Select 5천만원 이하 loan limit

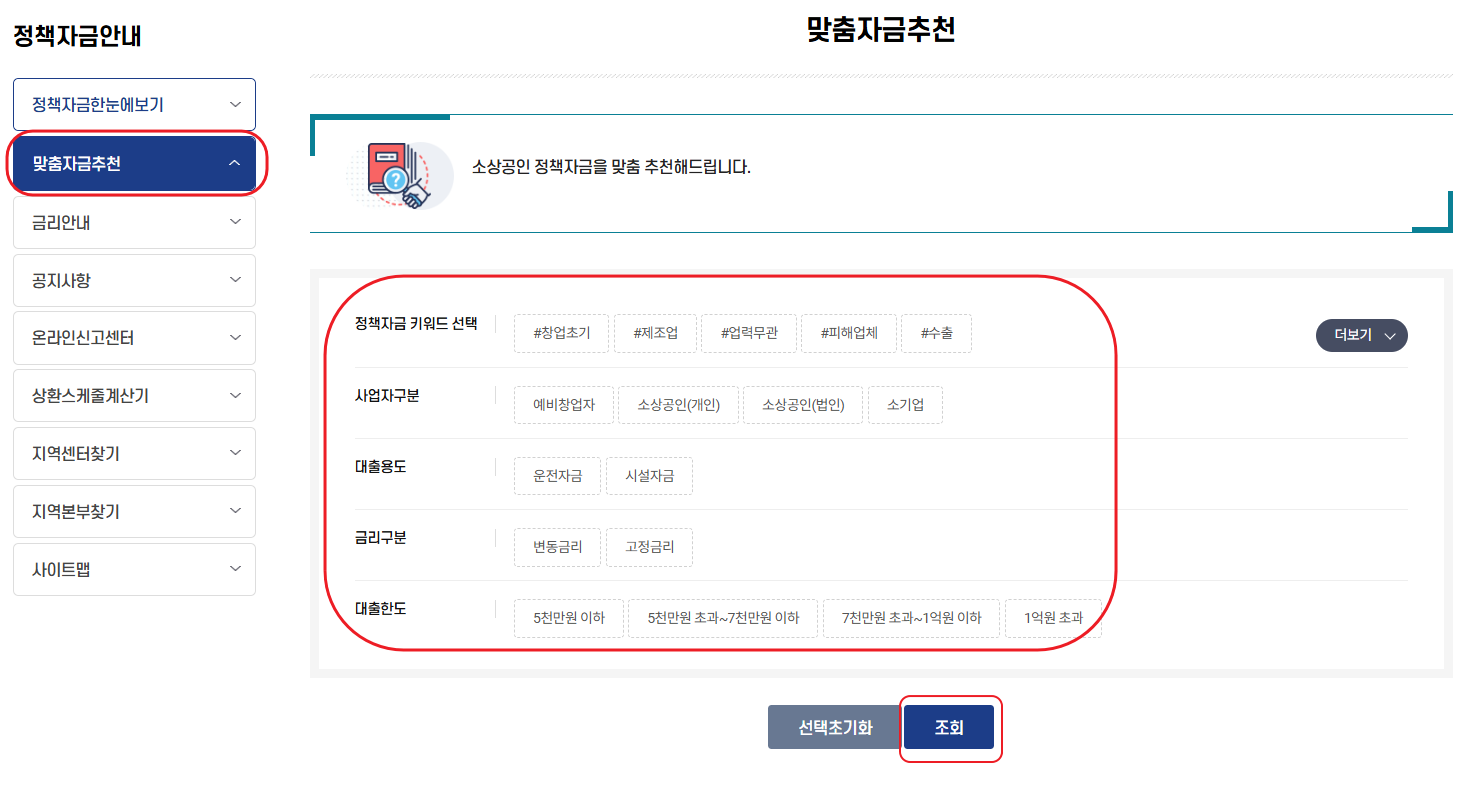[x=569, y=618]
